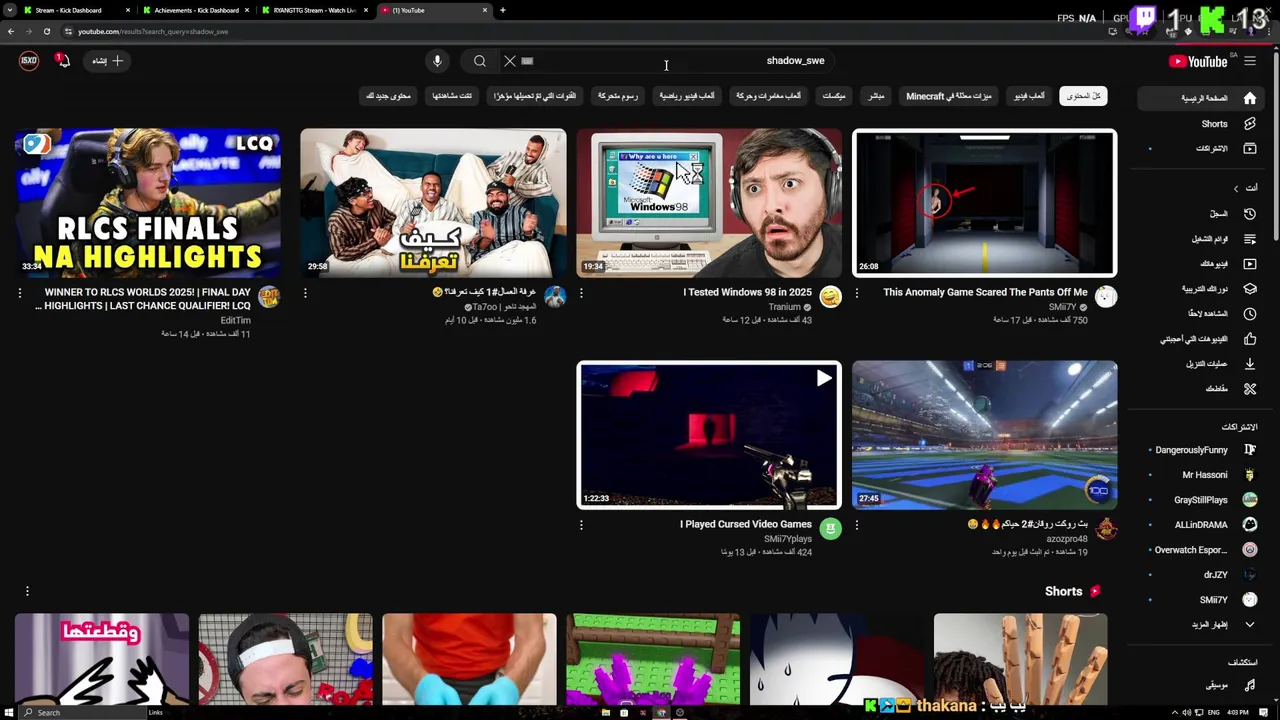Open Shorts shelf options menu

pos(27,591)
